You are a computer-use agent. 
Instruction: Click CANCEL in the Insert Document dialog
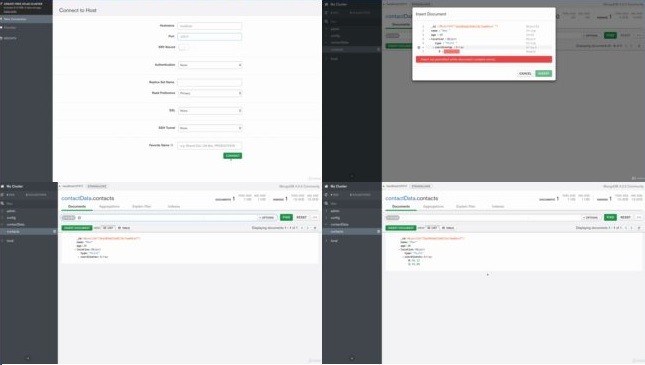coord(525,73)
